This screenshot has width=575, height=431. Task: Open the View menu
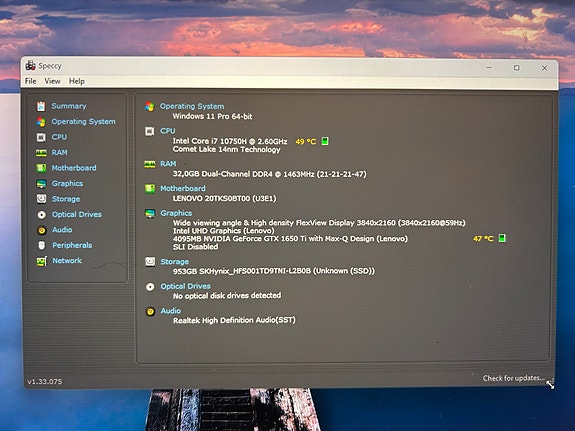coord(52,81)
